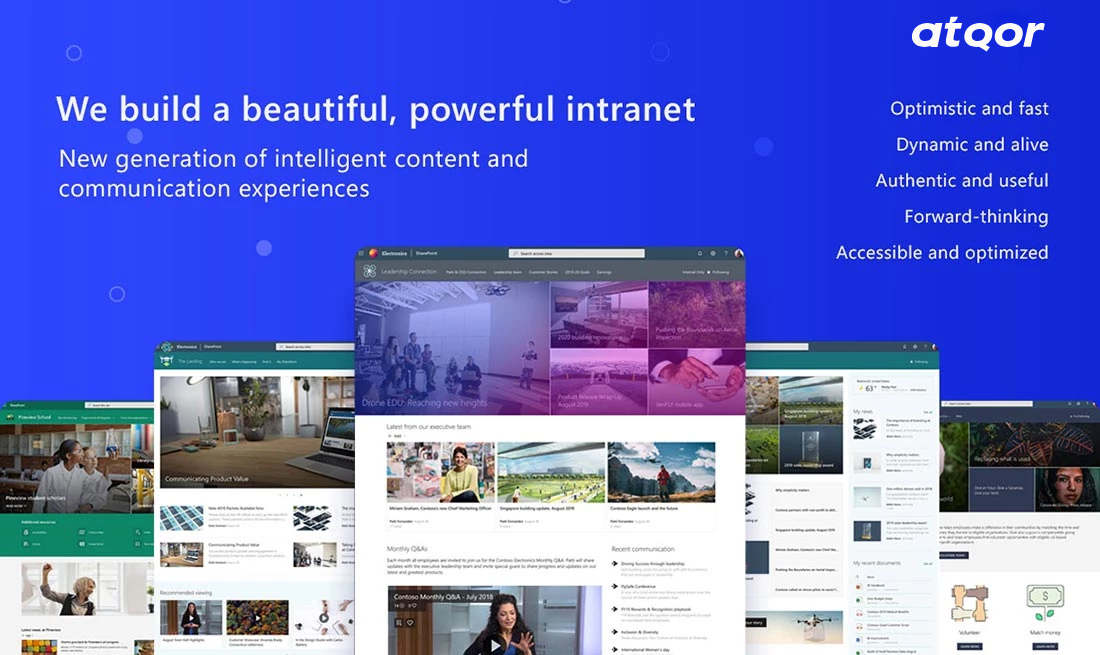Viewport: 1100px width, 655px height.
Task: Click the arrow beside Inclusion & Diversity
Action: (615, 632)
